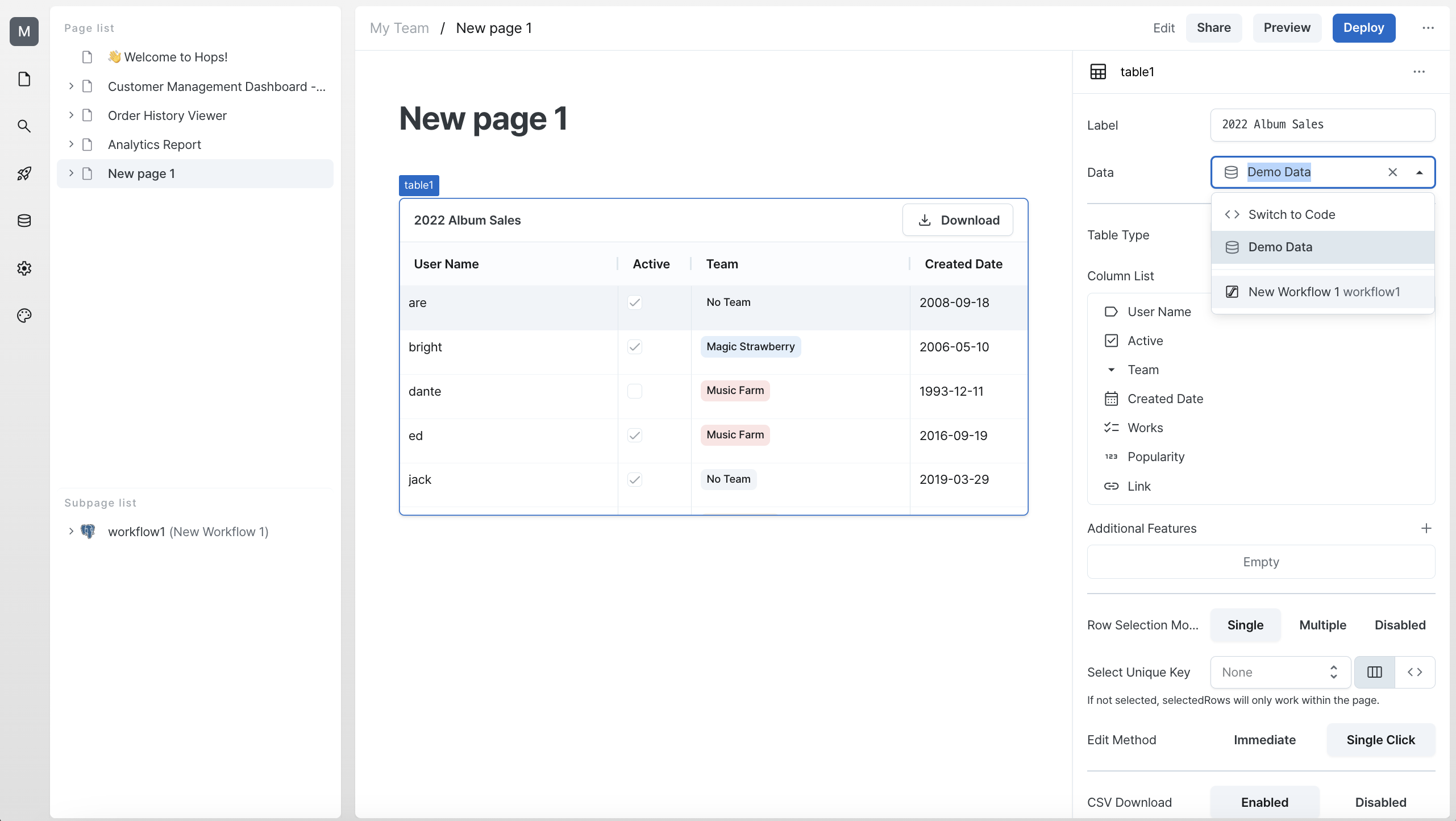
Task: Open the Select Unique Key dropdown
Action: 1280,672
